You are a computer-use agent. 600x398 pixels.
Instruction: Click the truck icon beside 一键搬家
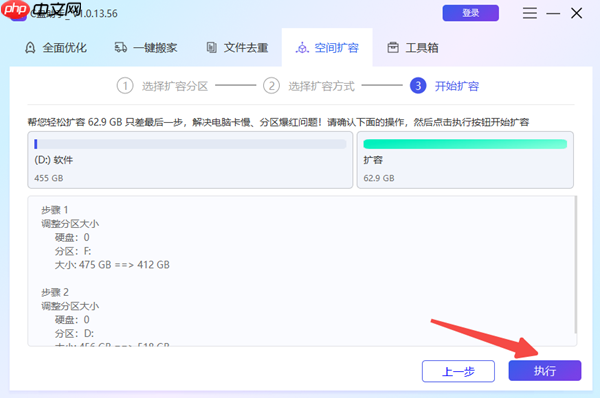click(x=121, y=47)
